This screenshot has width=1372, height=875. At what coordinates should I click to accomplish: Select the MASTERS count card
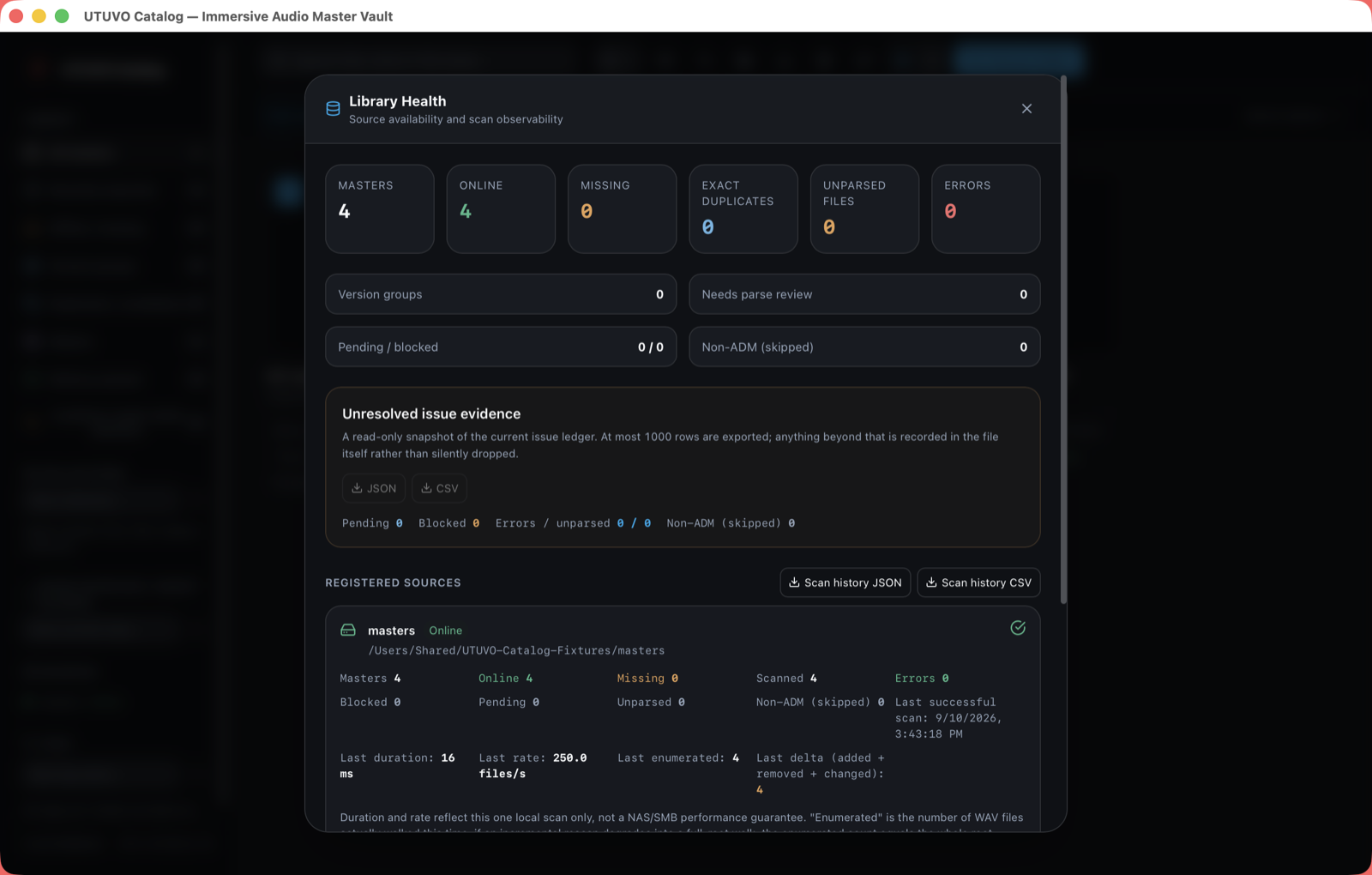coord(380,209)
